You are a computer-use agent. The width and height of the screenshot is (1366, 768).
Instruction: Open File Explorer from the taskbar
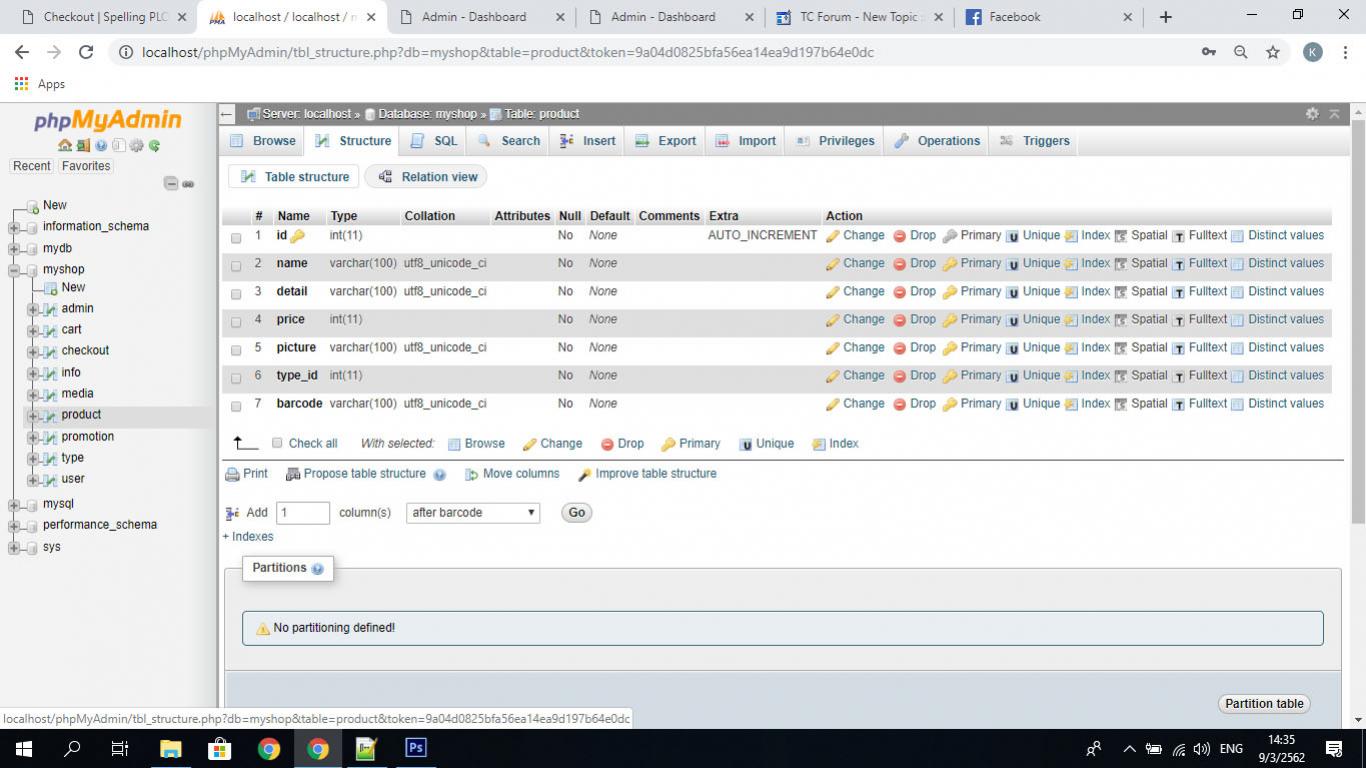[170, 748]
